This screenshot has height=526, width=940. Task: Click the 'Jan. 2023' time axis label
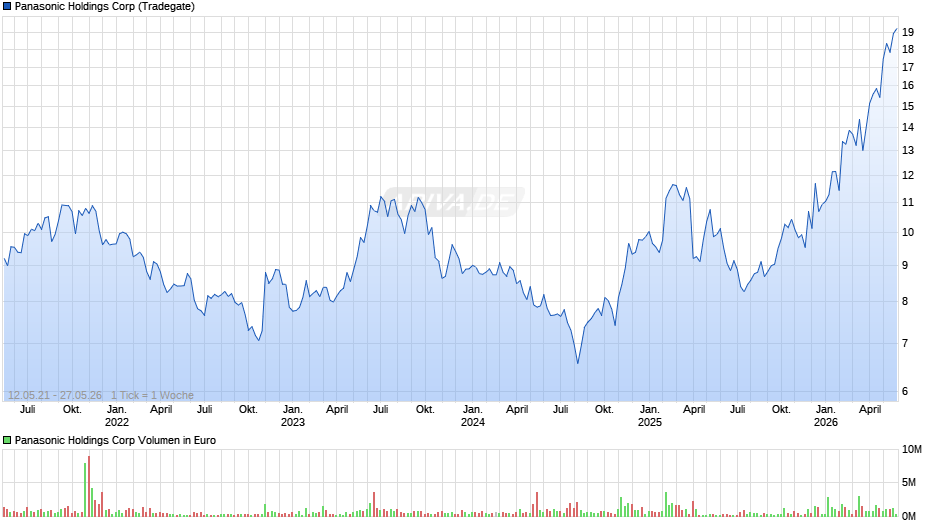[x=293, y=416]
